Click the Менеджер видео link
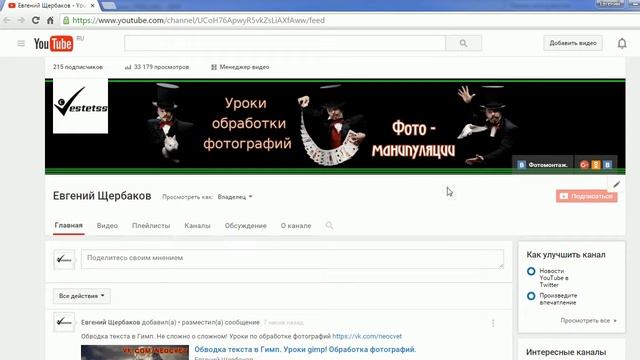640x360 pixels. [240, 67]
